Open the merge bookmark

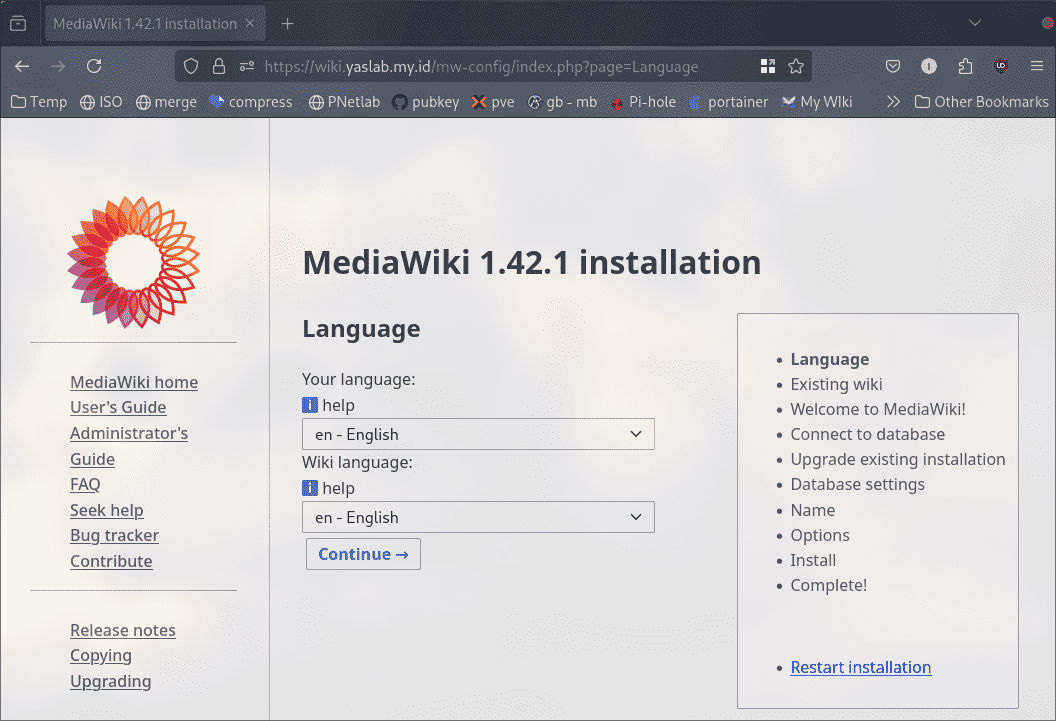click(x=166, y=102)
